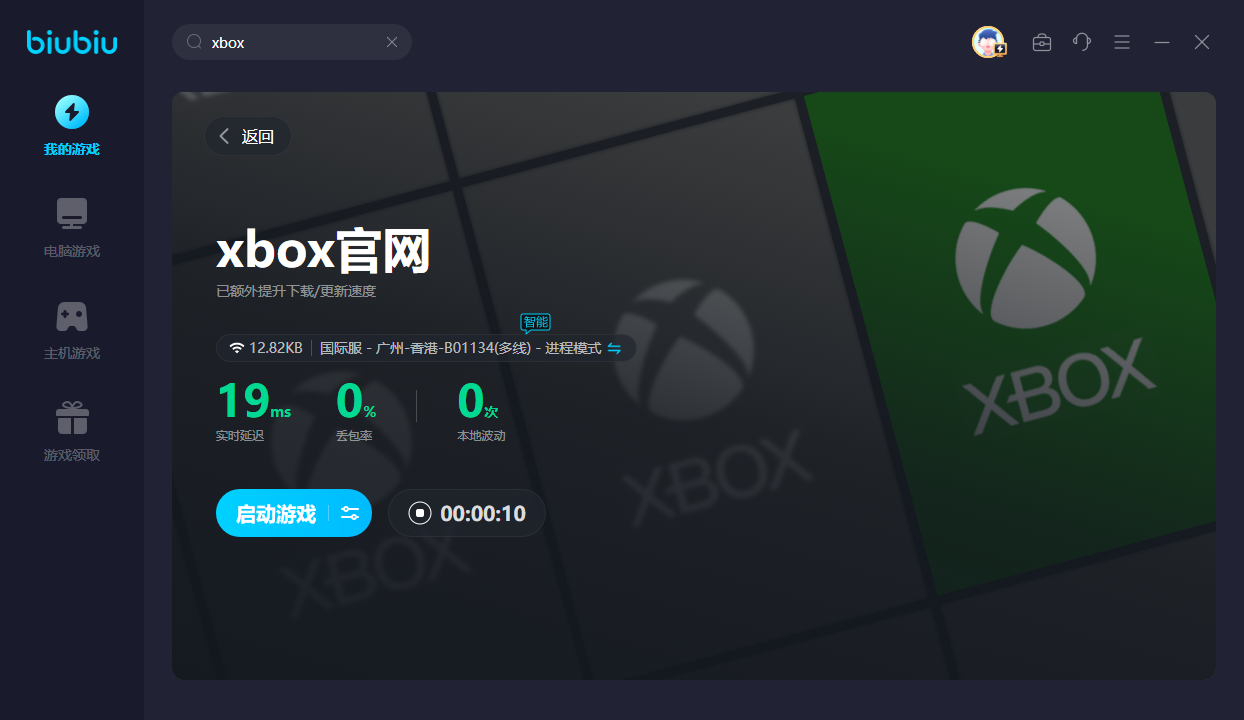Open the toolbox briefcase icon
This screenshot has width=1244, height=720.
(x=1042, y=42)
